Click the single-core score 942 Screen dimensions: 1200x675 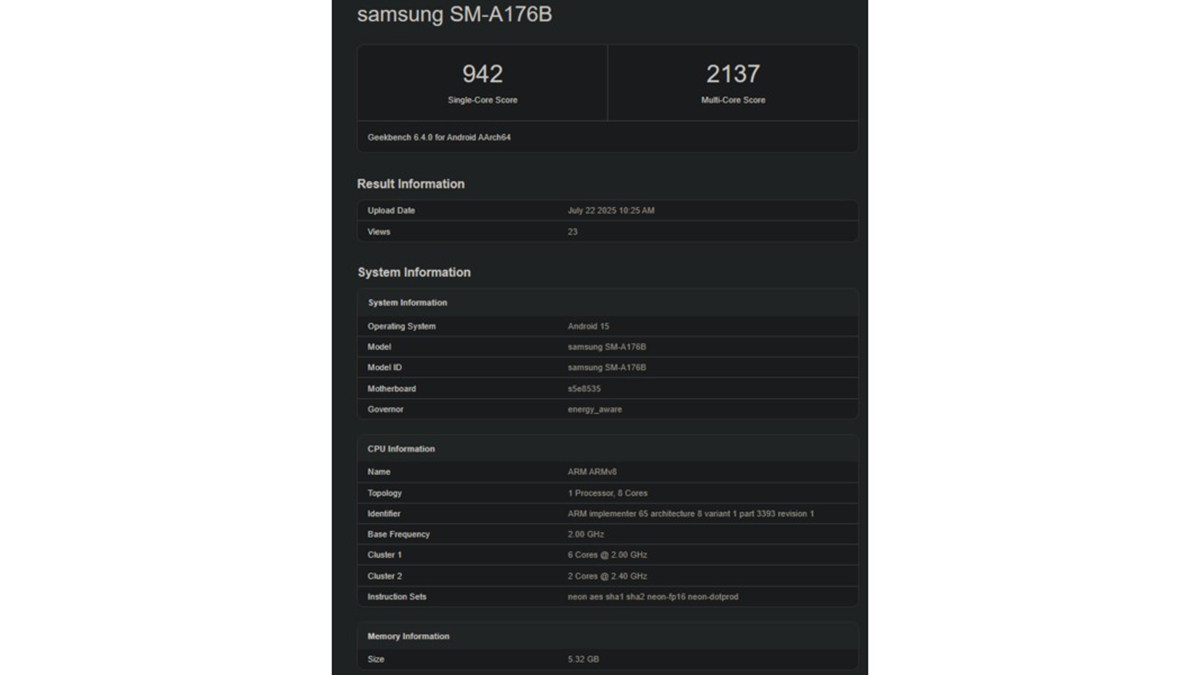click(x=482, y=74)
